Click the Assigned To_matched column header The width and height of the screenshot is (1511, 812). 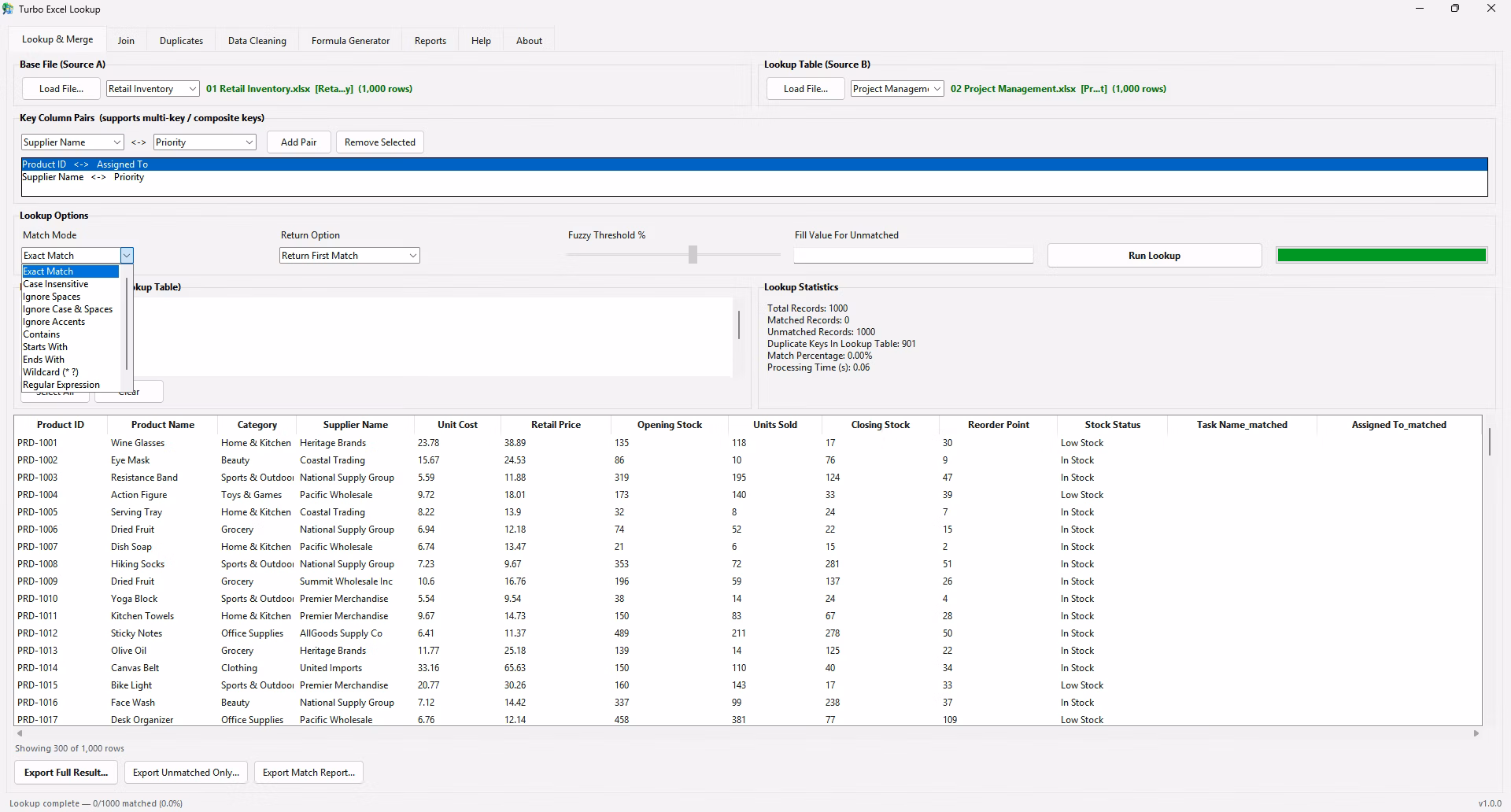coord(1399,425)
